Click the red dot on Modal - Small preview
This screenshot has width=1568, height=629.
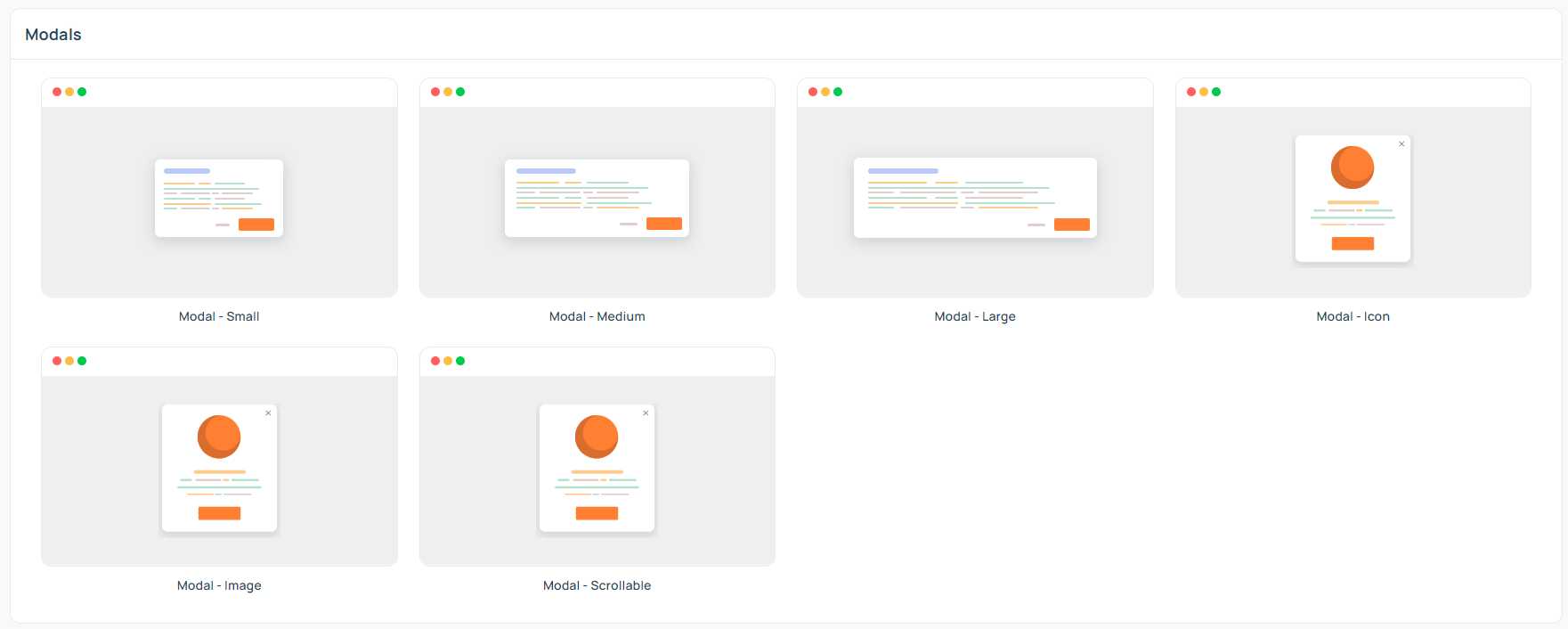click(57, 92)
